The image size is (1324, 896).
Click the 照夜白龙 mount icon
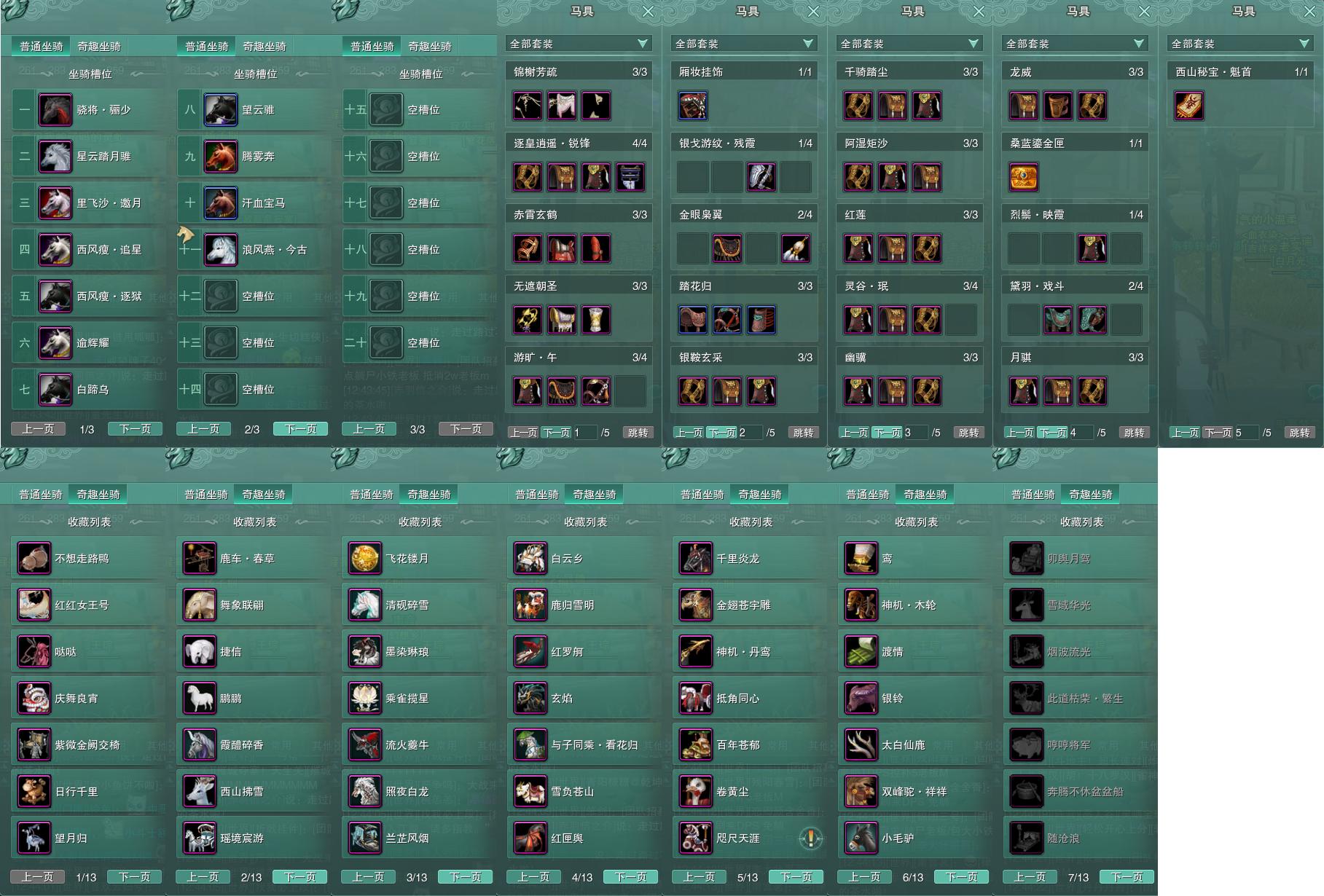coord(364,792)
